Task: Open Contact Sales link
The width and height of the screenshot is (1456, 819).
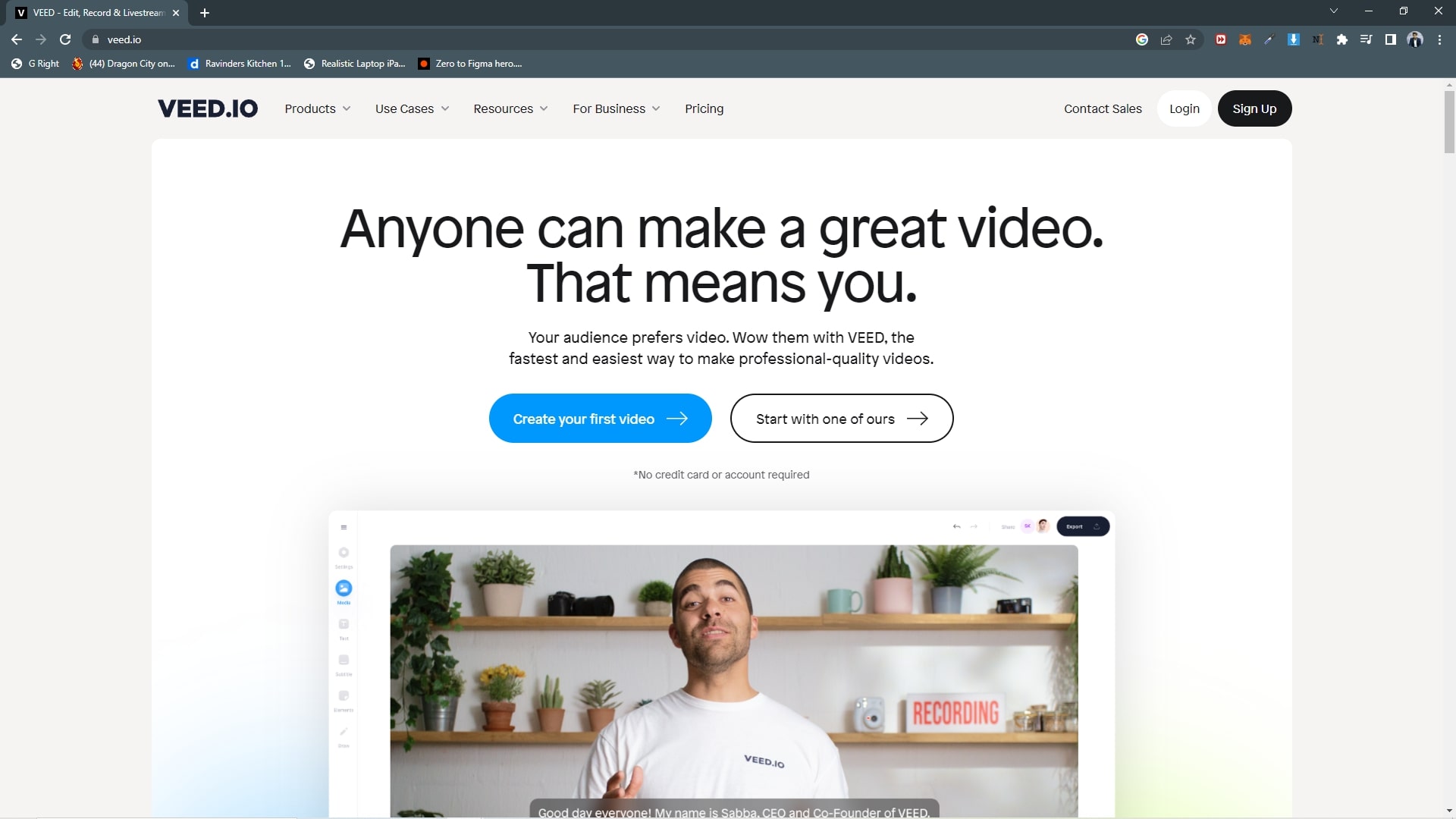Action: pos(1102,108)
